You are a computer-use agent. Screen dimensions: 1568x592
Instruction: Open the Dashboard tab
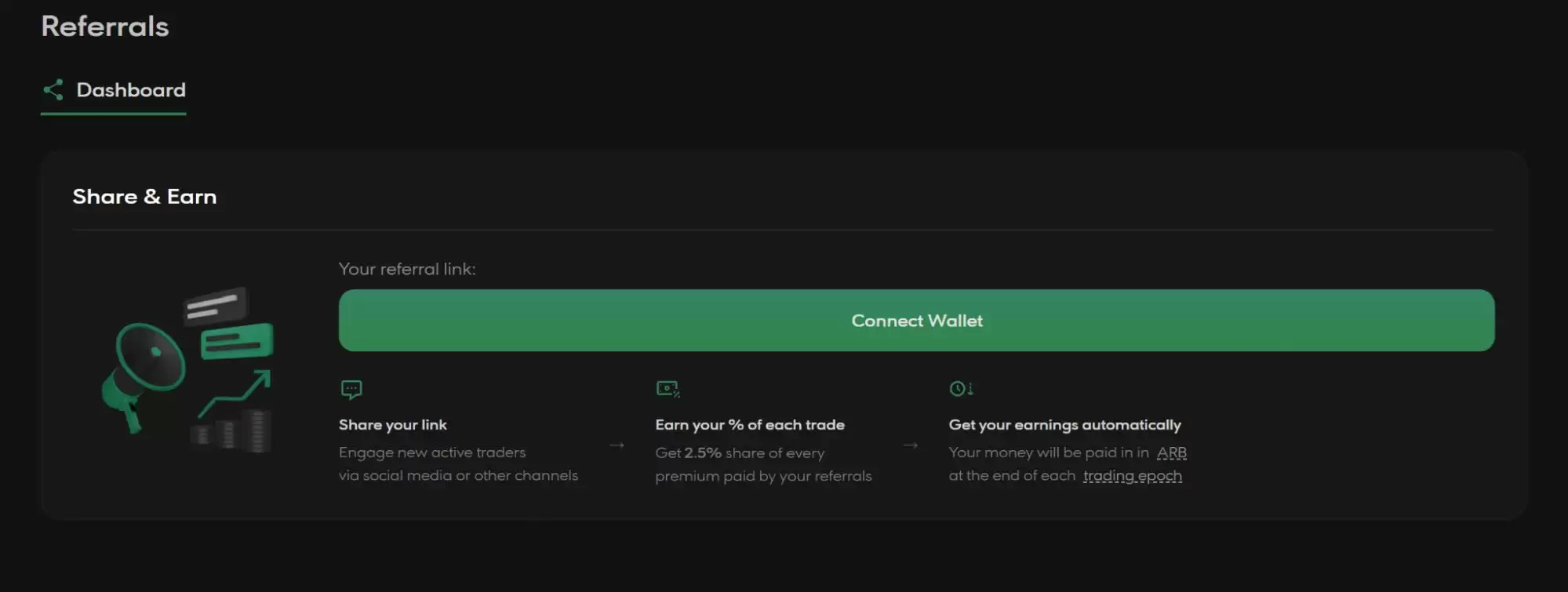coord(130,90)
